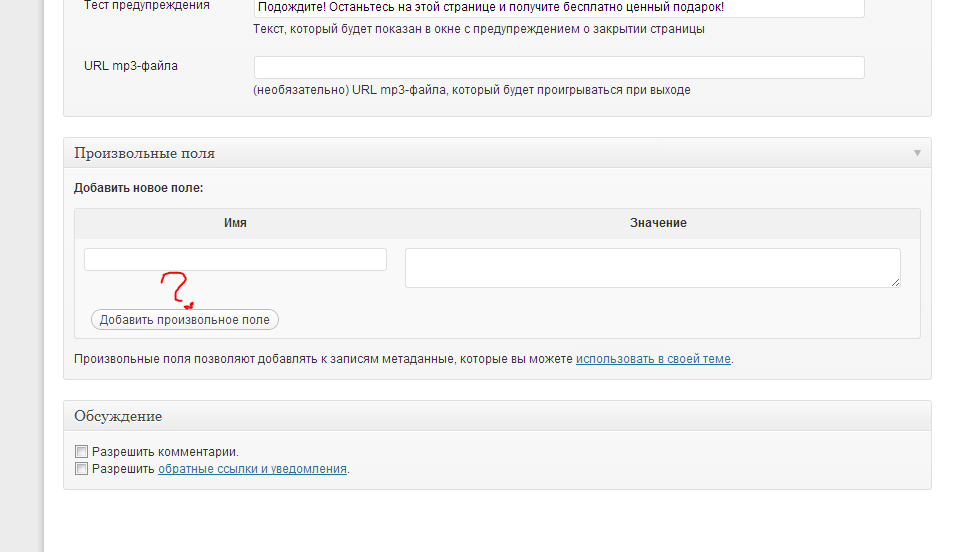Focus the Имя custom field input
Image resolution: width=974 pixels, height=552 pixels.
(x=235, y=259)
